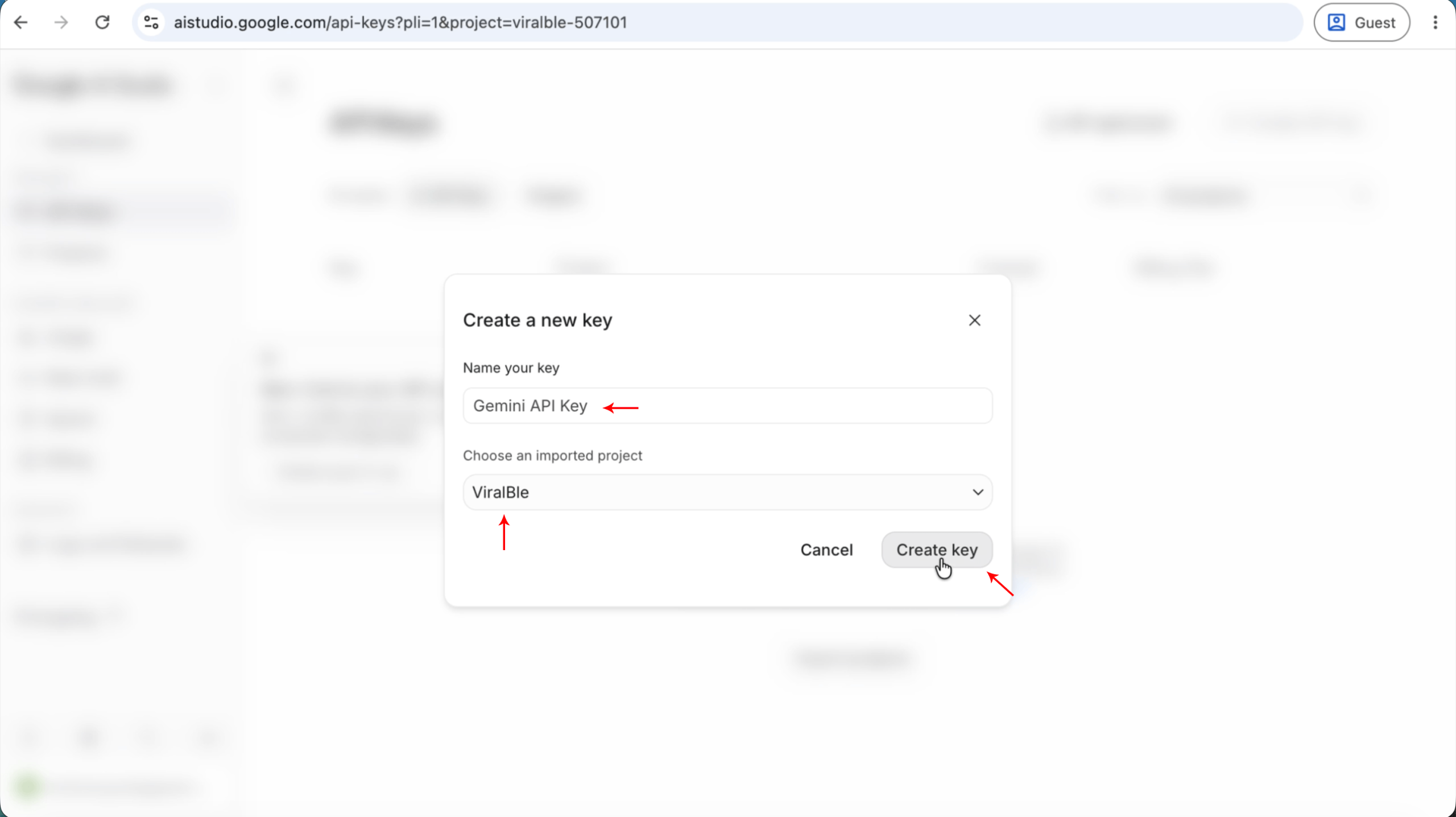Image resolution: width=1456 pixels, height=817 pixels.
Task: Open site information icon in address bar
Action: pyautogui.click(x=151, y=23)
